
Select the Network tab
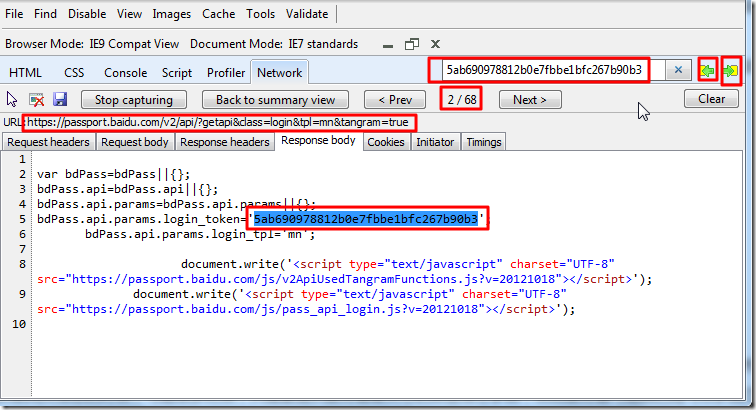click(x=280, y=73)
